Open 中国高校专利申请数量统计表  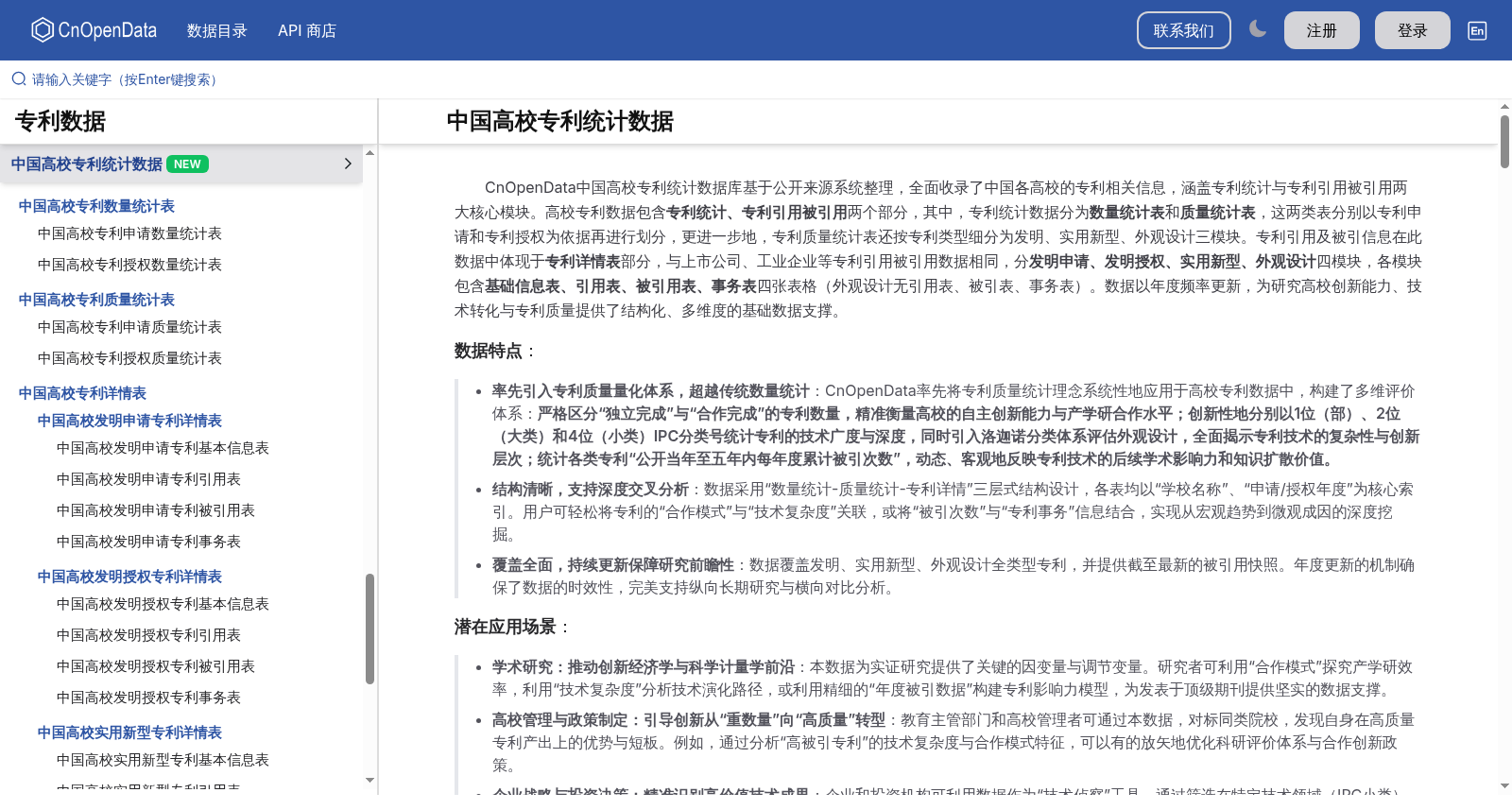coord(129,233)
